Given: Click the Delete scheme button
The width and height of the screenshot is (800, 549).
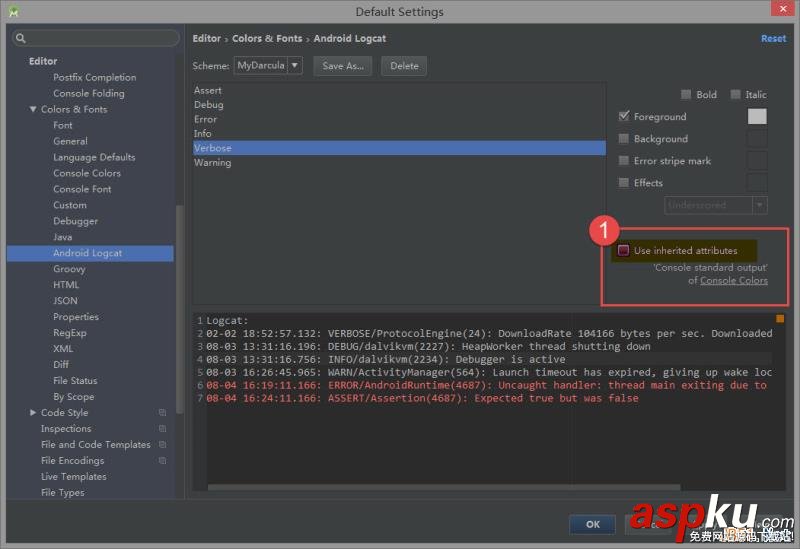Looking at the screenshot, I should [404, 66].
